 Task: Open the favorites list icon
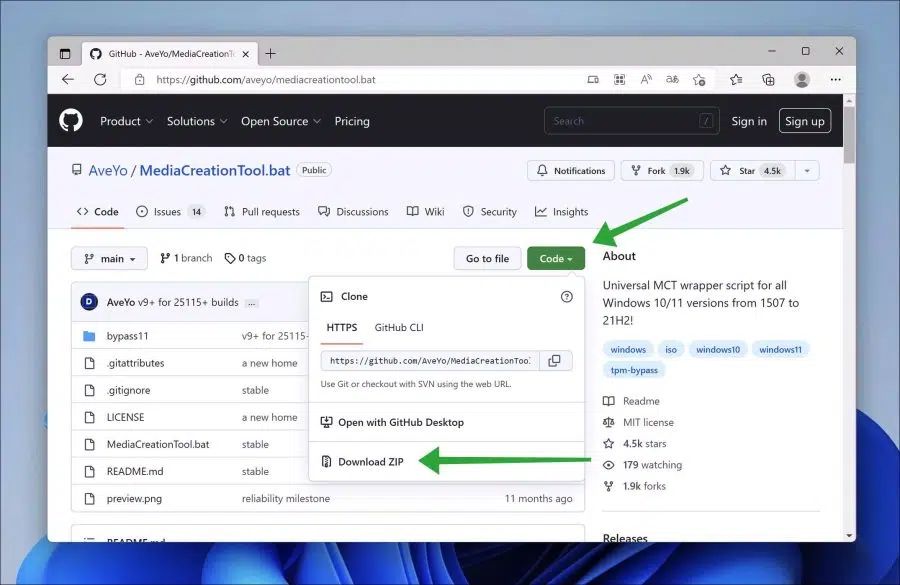click(736, 80)
